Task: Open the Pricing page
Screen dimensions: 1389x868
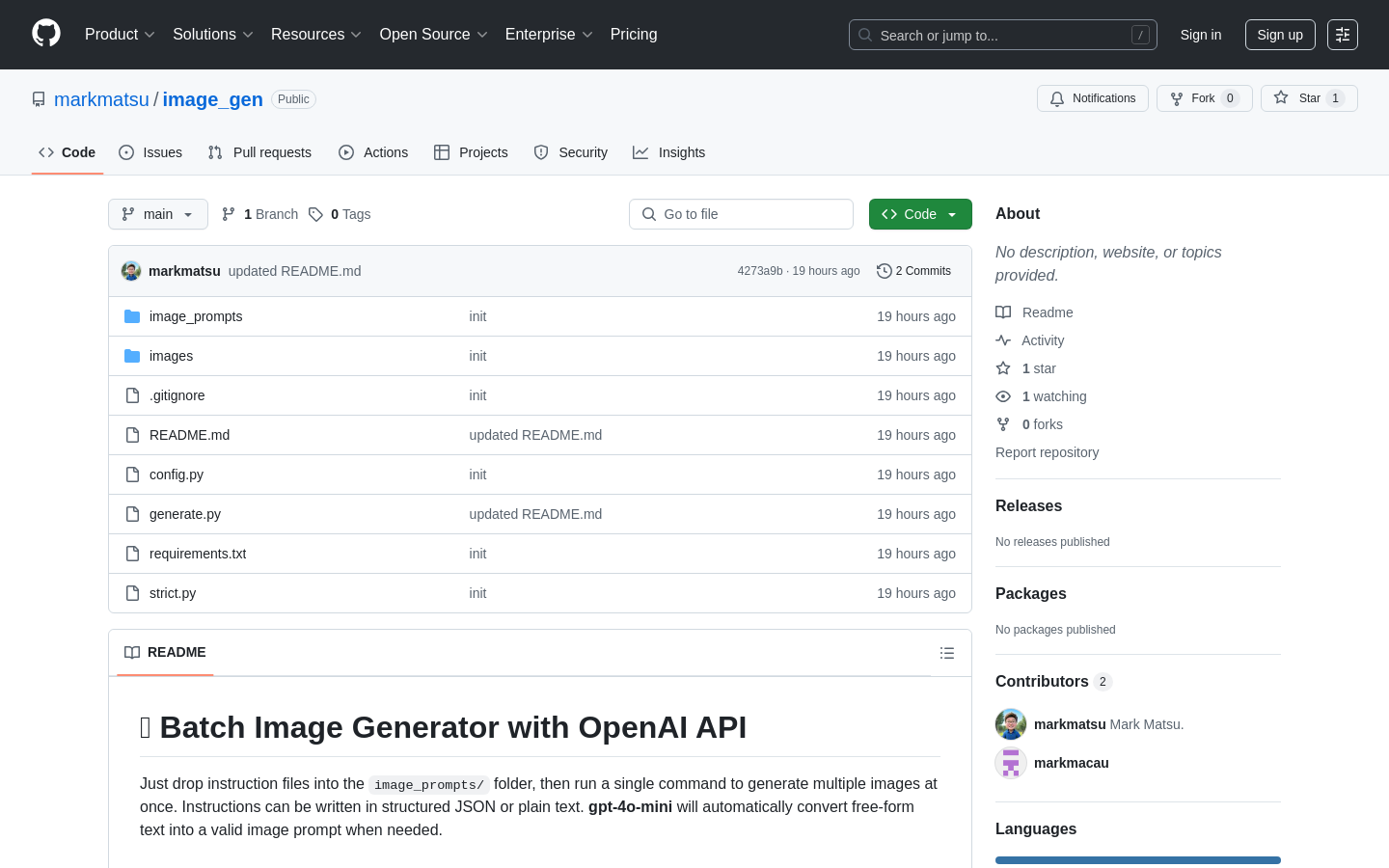Action: click(x=634, y=35)
